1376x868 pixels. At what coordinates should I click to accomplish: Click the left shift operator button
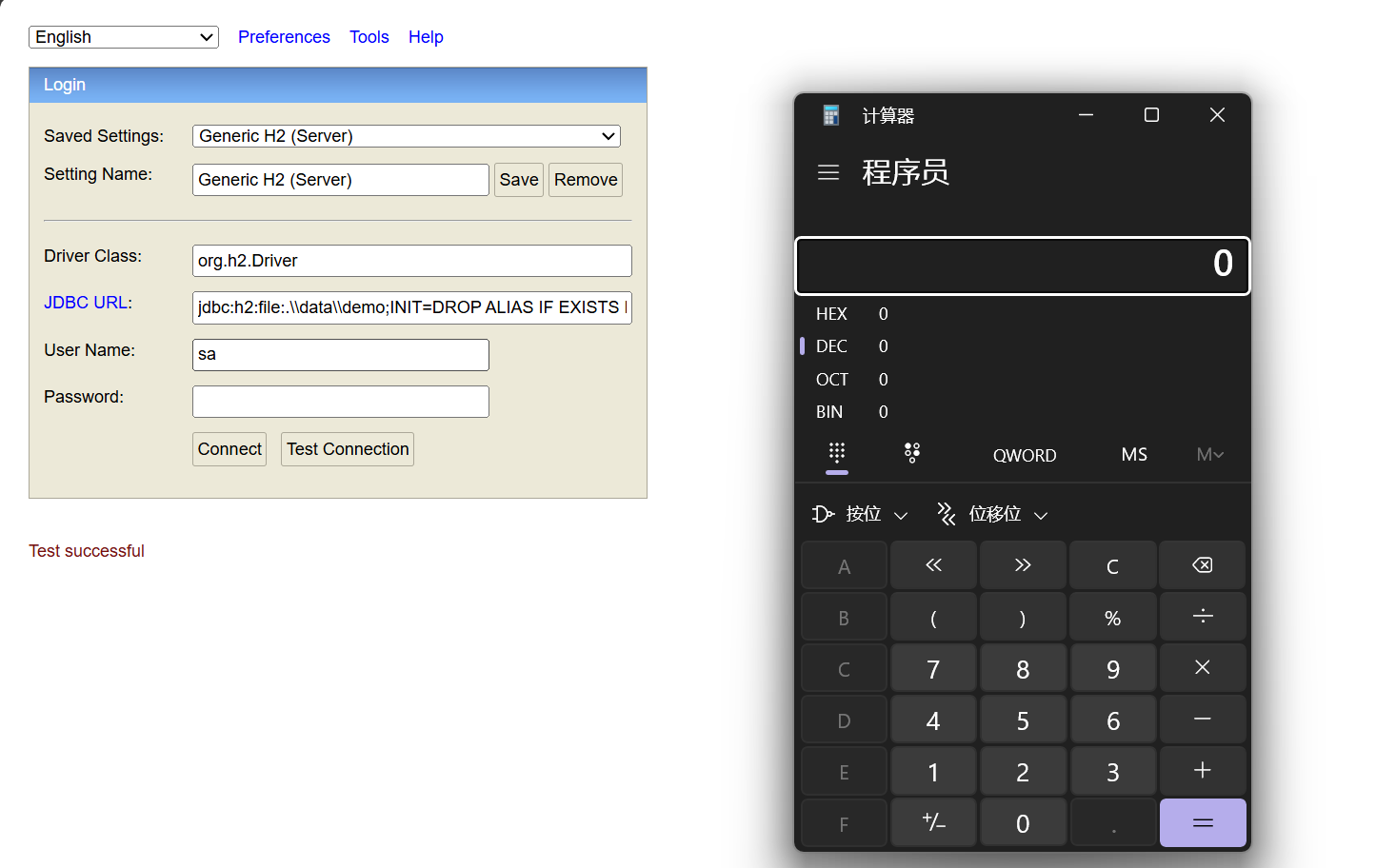pos(933,565)
